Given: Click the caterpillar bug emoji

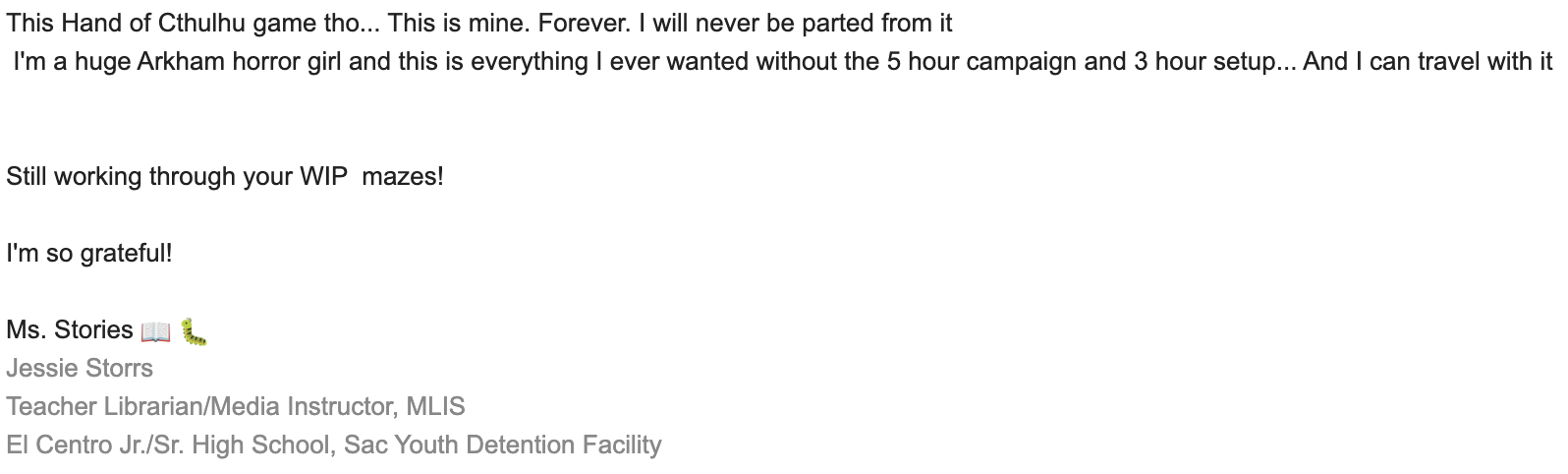Looking at the screenshot, I should pyautogui.click(x=194, y=331).
